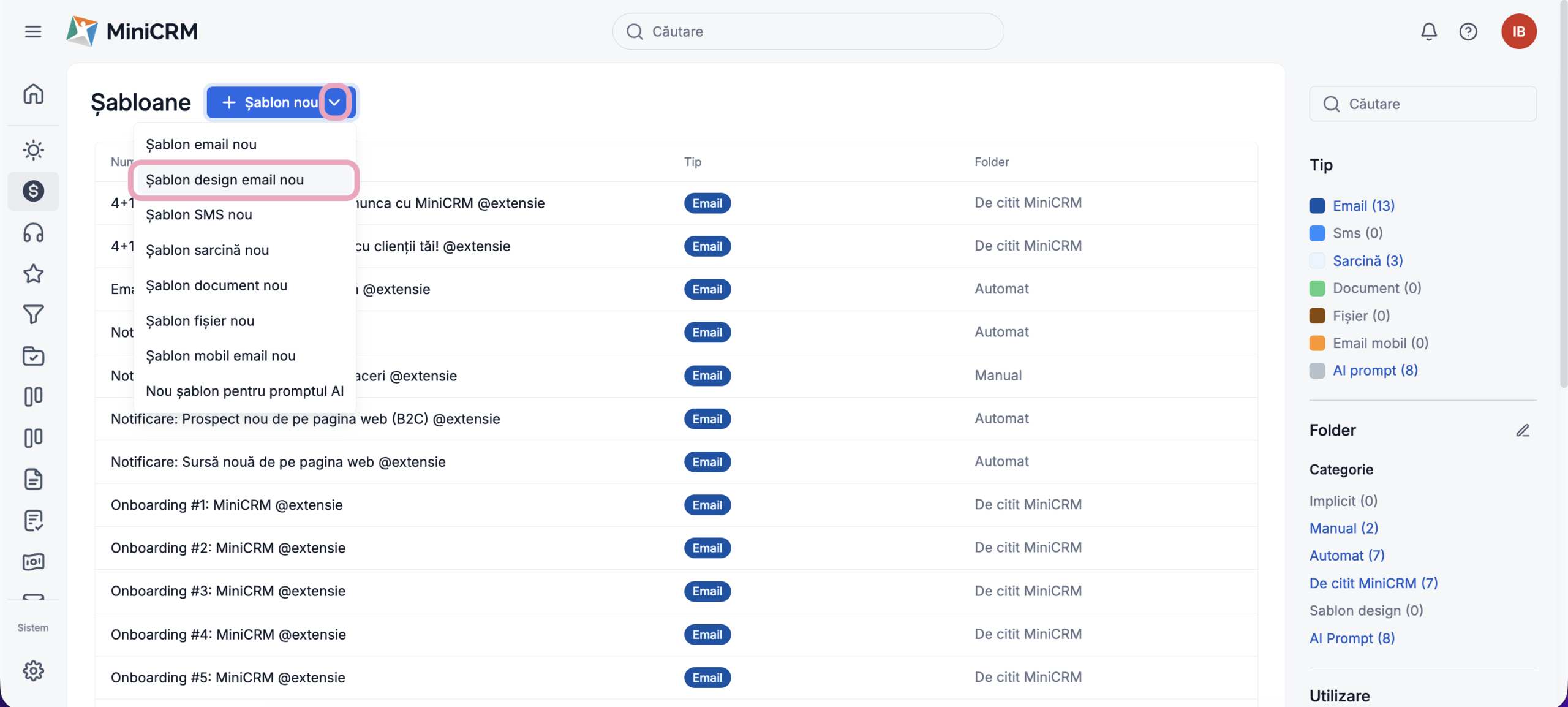This screenshot has height=707, width=1568.
Task: Open the notifications bell icon
Action: tap(1428, 31)
